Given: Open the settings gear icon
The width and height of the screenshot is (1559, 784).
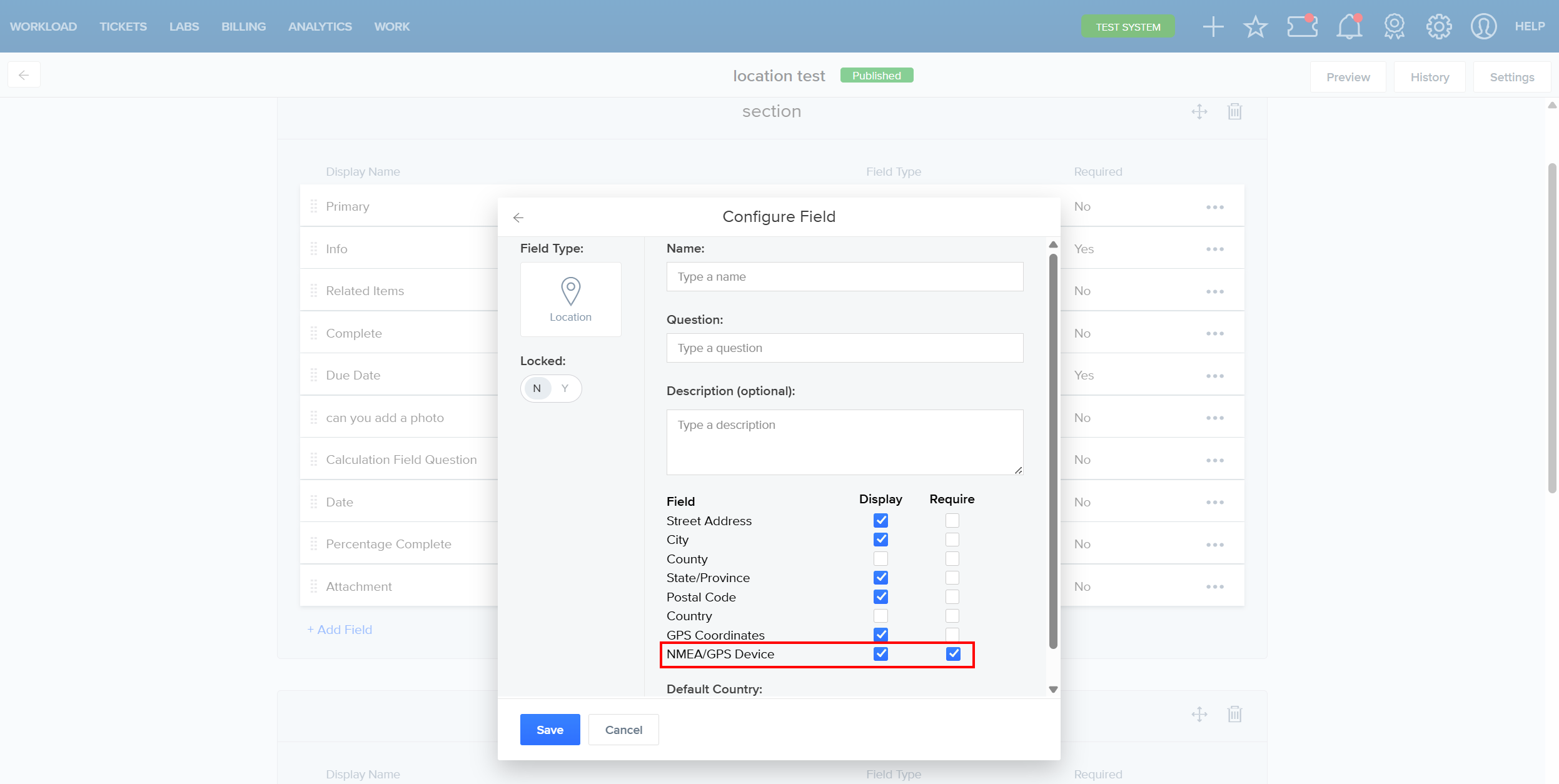Looking at the screenshot, I should tap(1438, 27).
